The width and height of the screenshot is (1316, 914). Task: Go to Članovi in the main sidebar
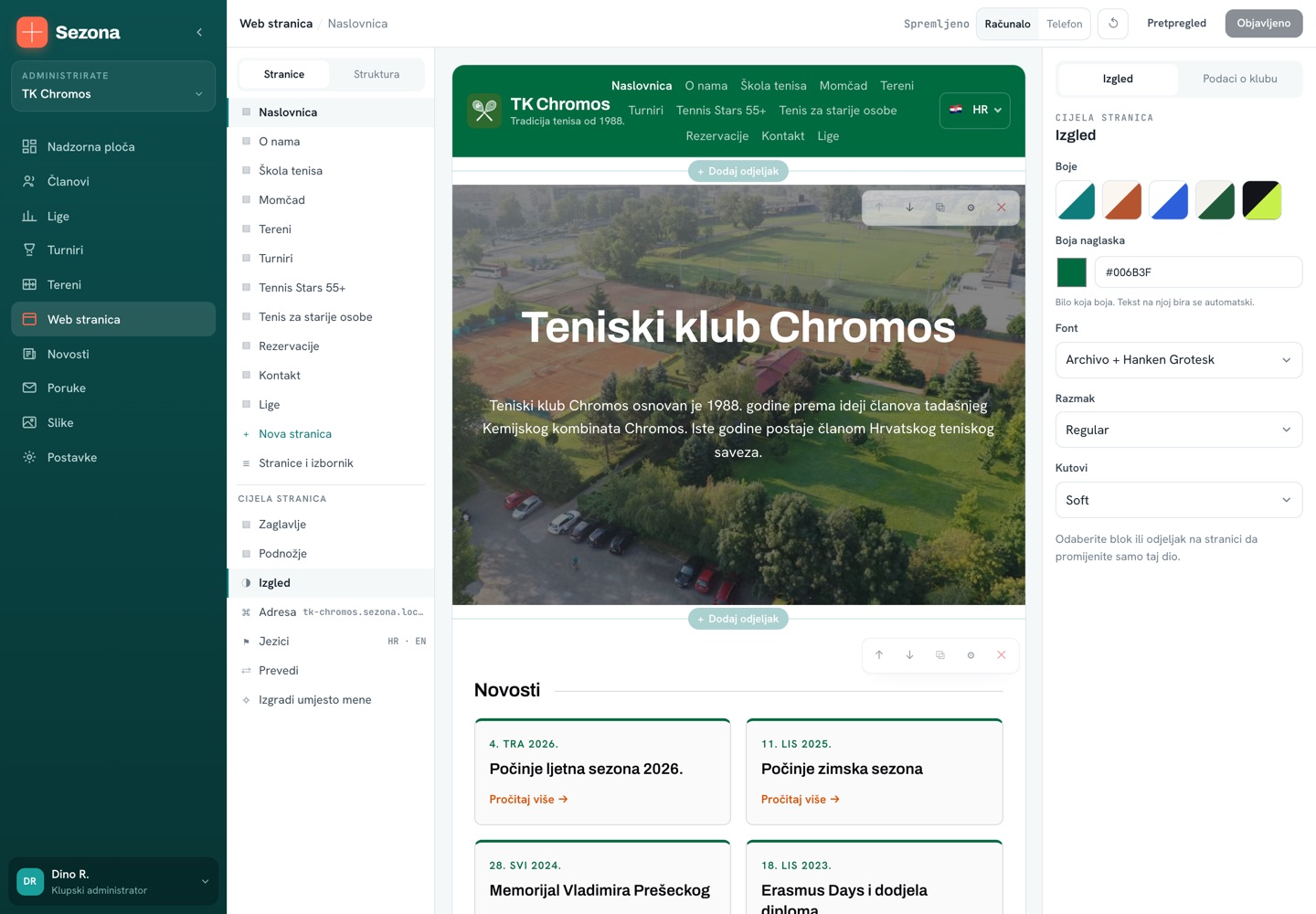tap(113, 182)
